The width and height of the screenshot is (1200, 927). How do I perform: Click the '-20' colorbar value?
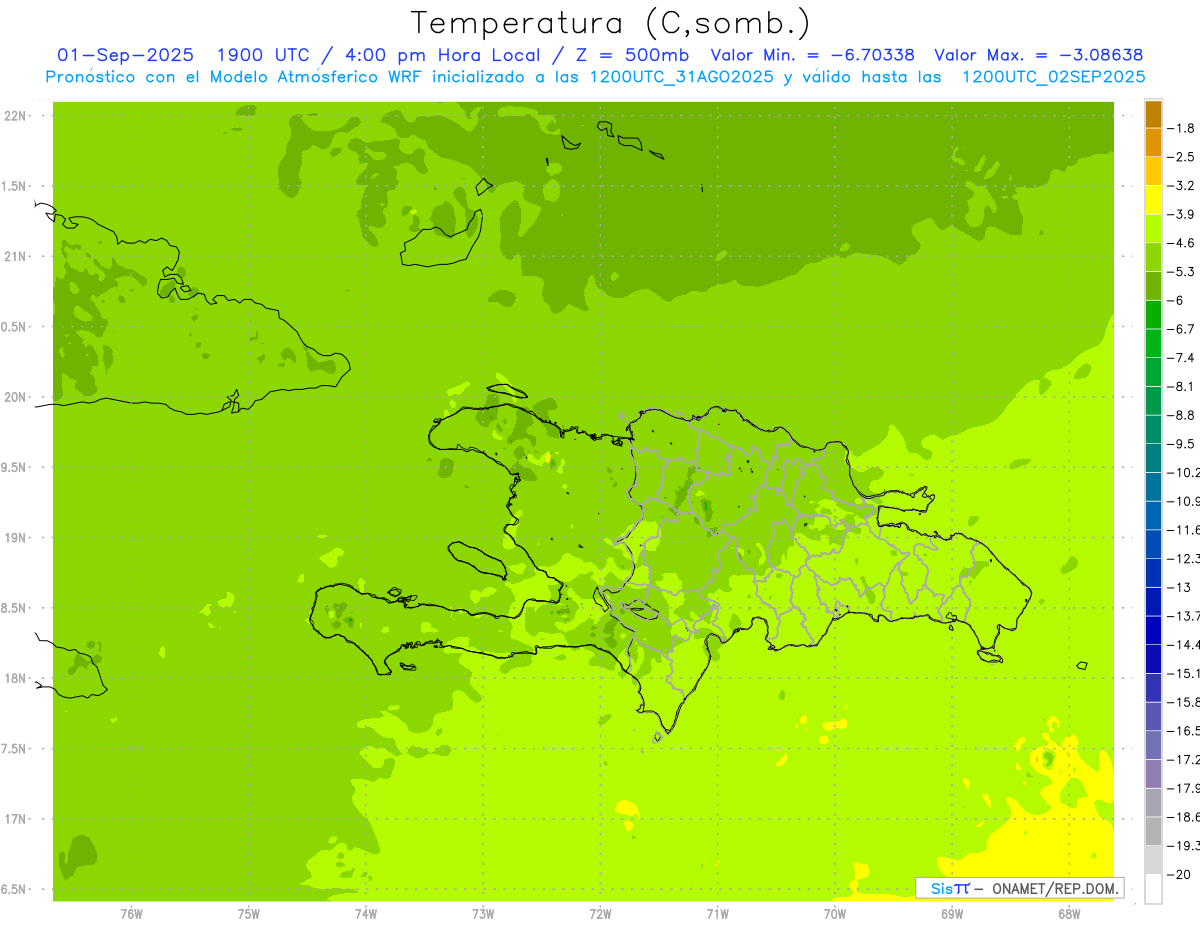coord(1180,874)
